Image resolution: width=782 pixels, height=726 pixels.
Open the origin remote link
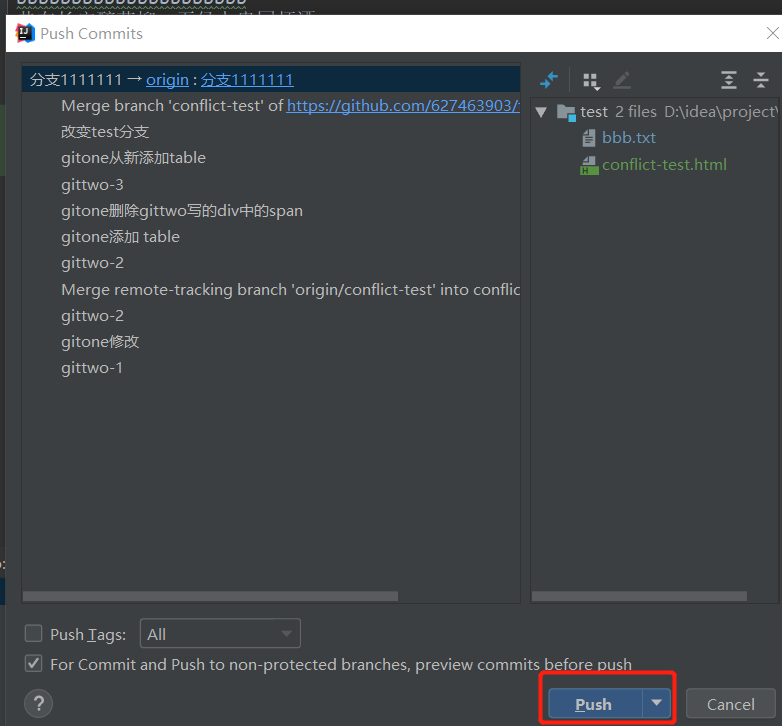tap(167, 80)
